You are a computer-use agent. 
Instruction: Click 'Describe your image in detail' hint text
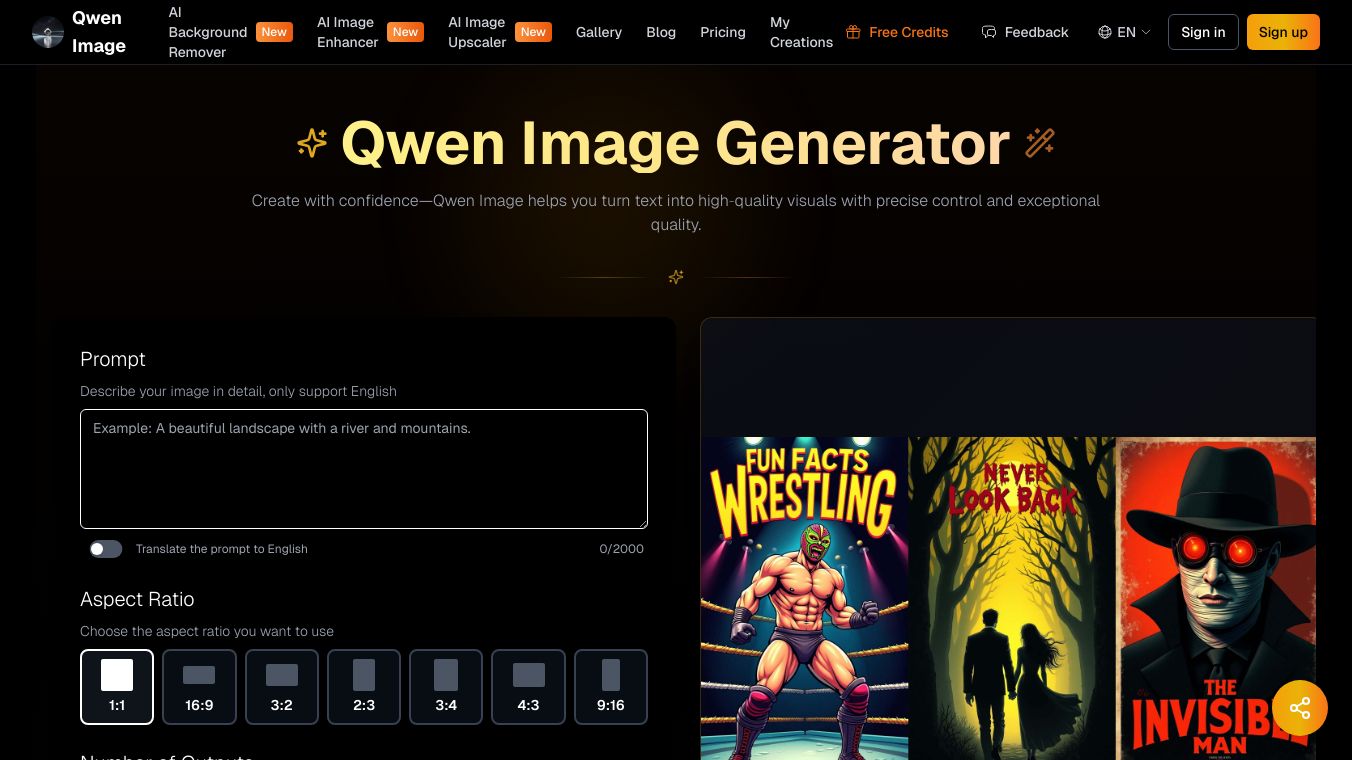click(x=238, y=391)
